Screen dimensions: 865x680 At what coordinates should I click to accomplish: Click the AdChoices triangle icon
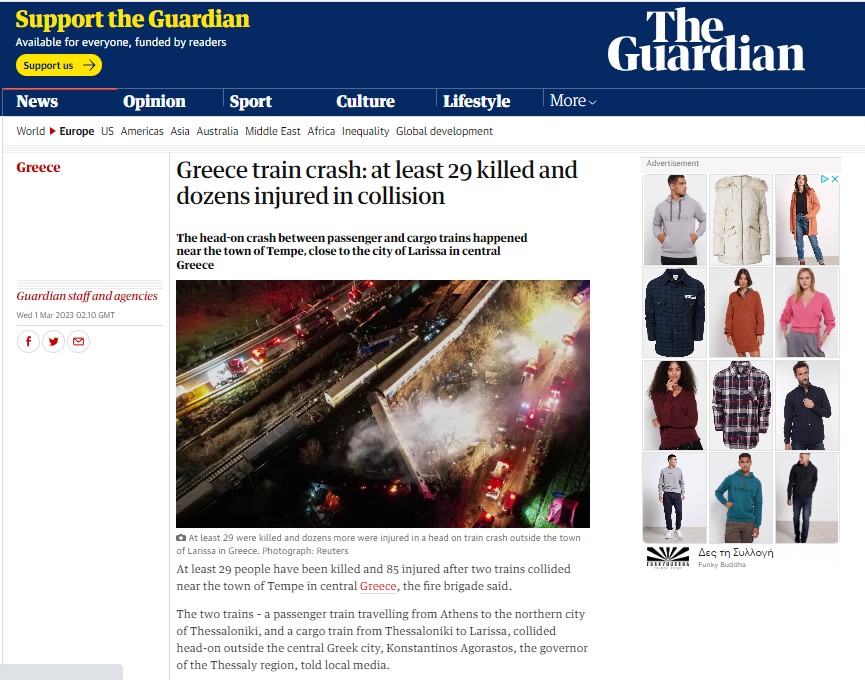[825, 179]
